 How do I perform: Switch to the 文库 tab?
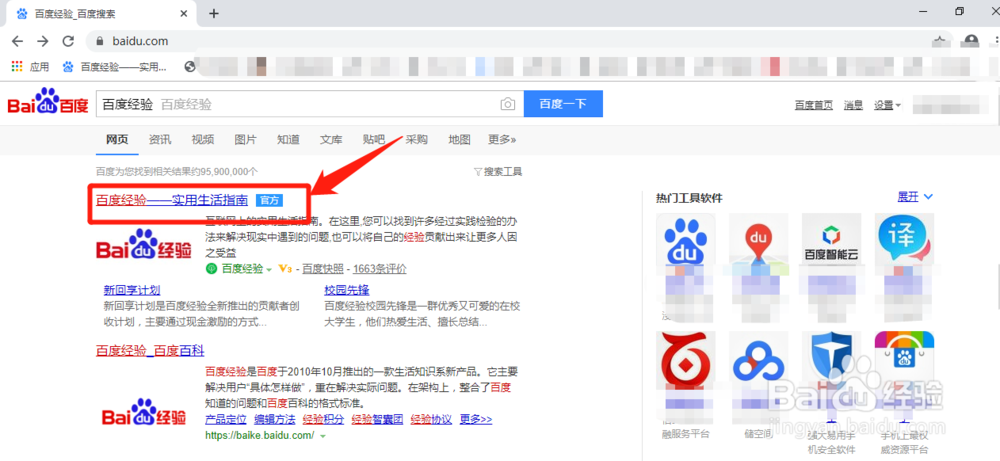point(331,140)
